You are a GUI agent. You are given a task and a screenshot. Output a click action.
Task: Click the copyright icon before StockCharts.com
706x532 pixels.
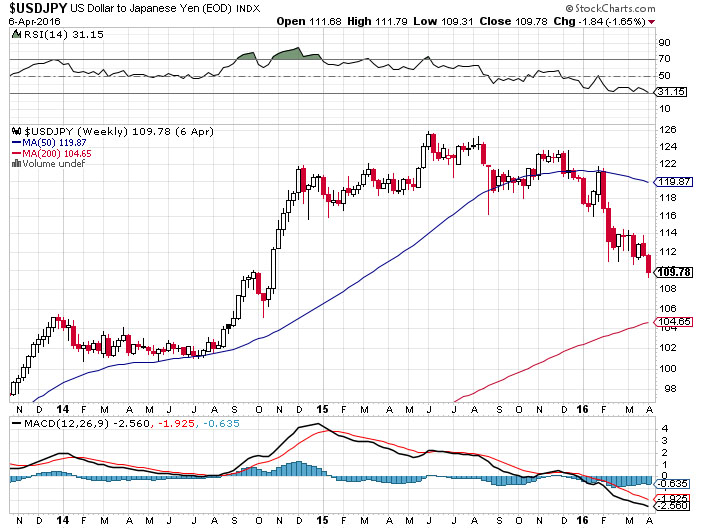(x=570, y=8)
